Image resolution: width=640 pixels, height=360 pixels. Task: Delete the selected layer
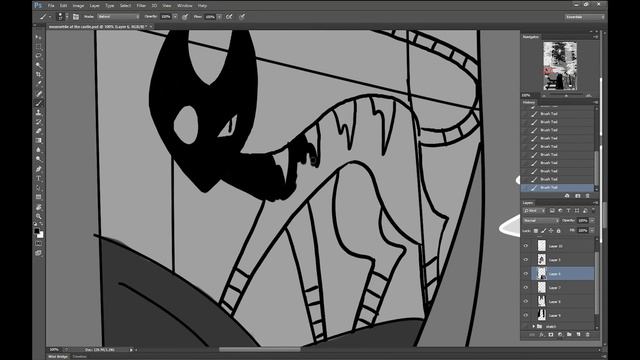click(x=588, y=334)
